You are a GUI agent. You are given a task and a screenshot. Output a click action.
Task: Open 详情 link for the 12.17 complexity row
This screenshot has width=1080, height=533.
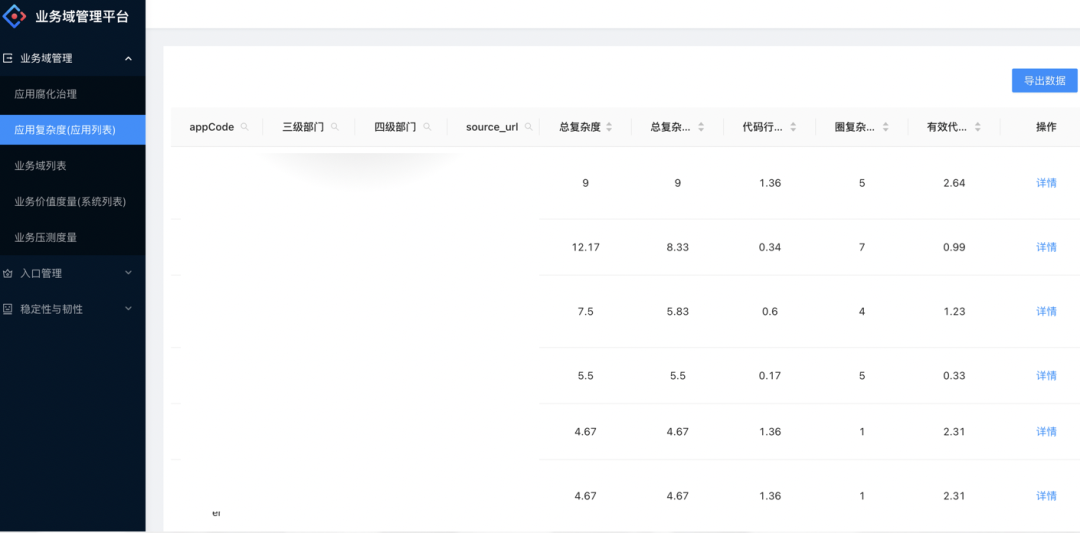[1046, 247]
